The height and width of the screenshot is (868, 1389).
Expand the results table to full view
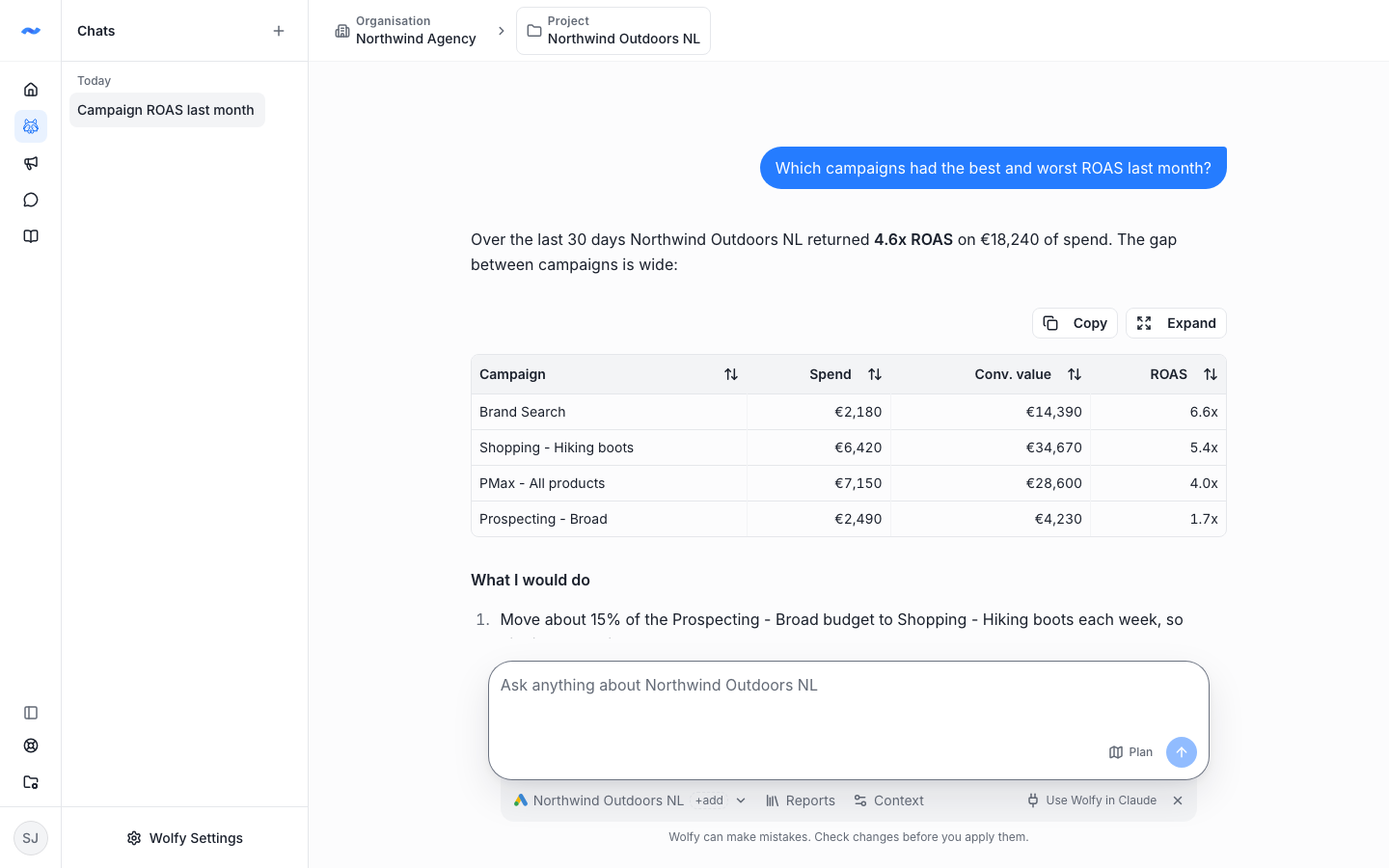(1176, 323)
